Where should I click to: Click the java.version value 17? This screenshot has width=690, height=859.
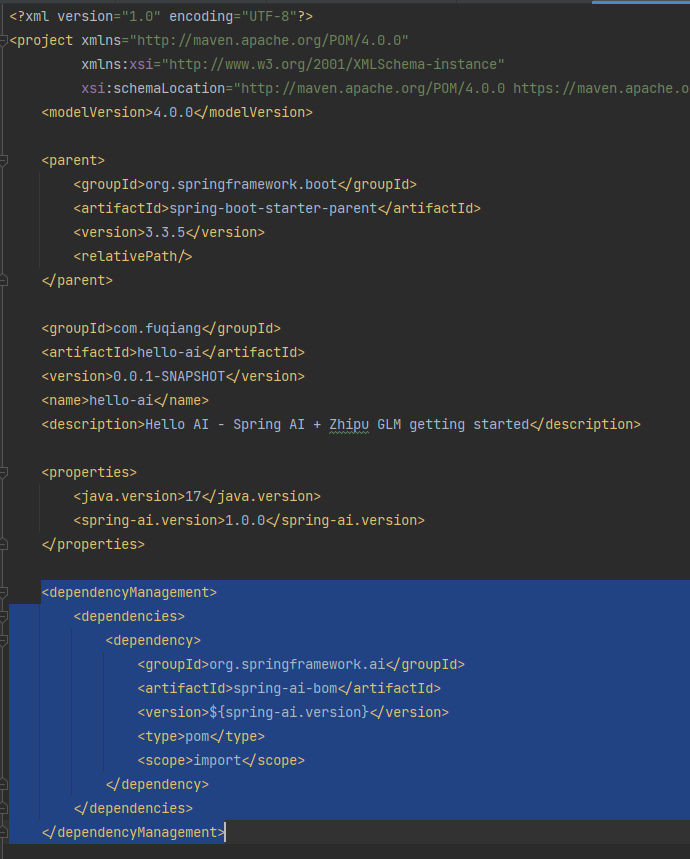click(193, 496)
